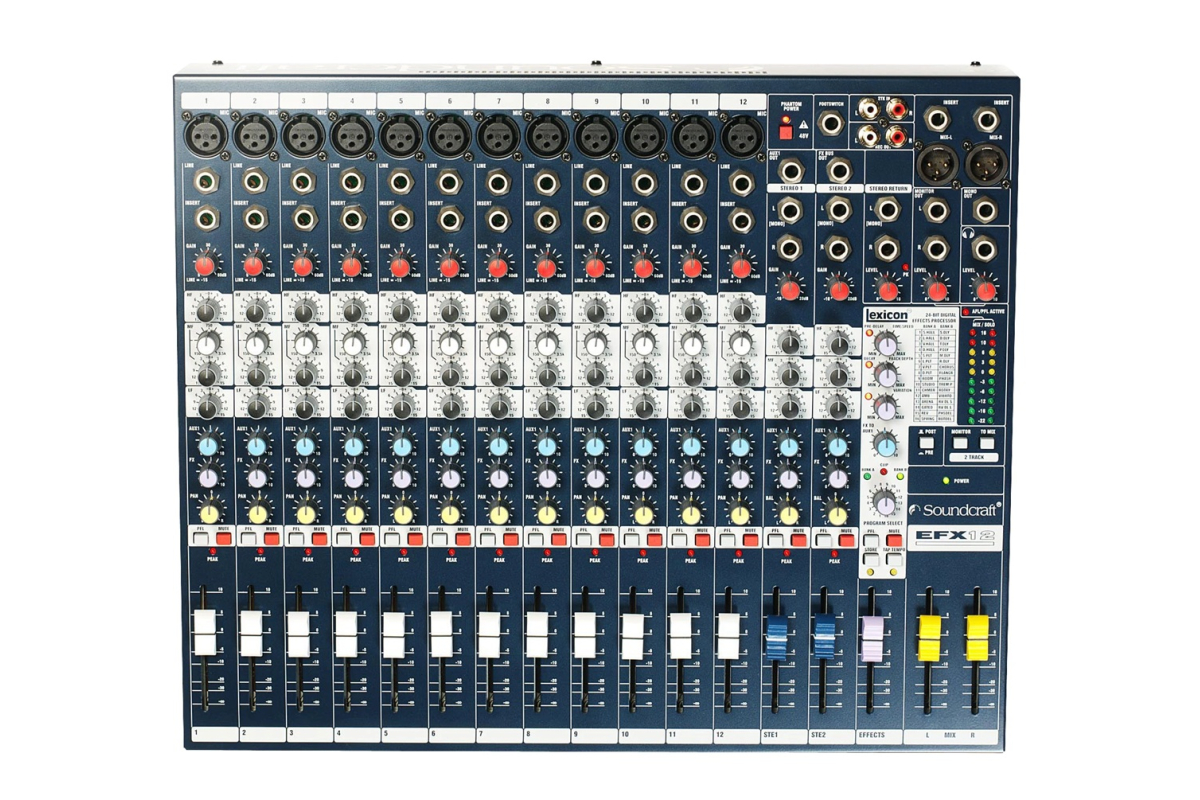Click the headphone output jack
The image size is (1200, 800).
click(986, 249)
